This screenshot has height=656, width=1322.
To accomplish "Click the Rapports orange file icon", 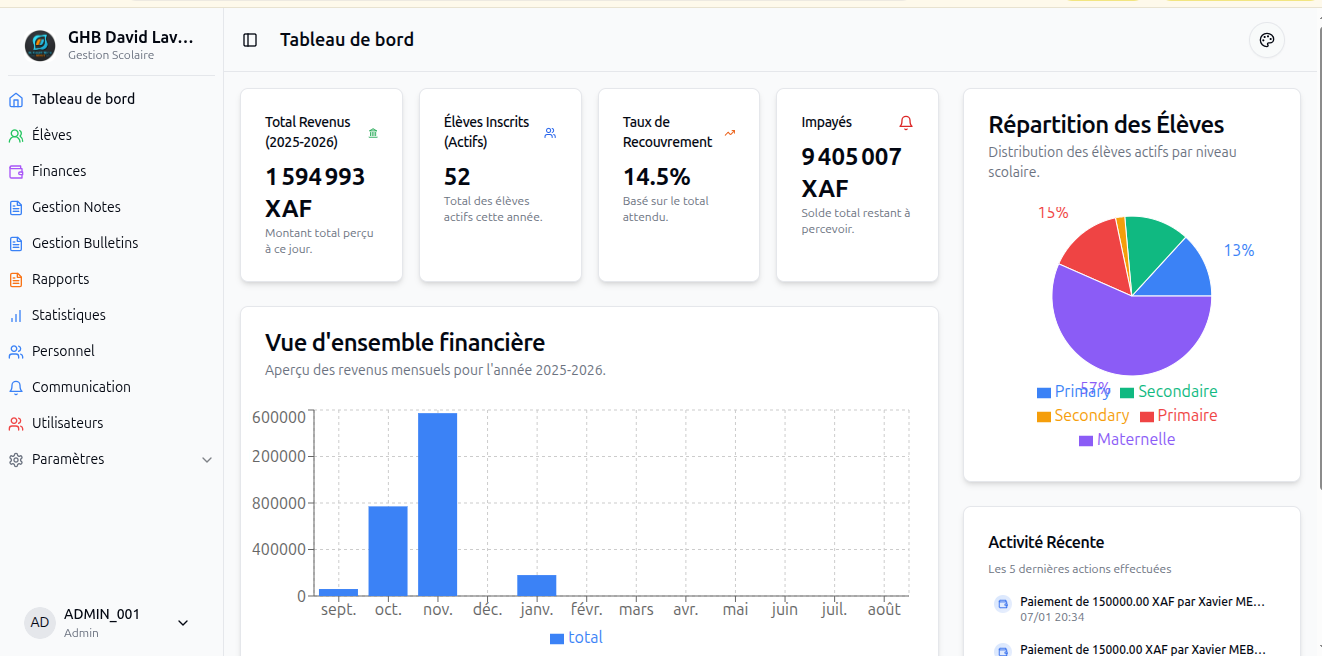I will [16, 279].
